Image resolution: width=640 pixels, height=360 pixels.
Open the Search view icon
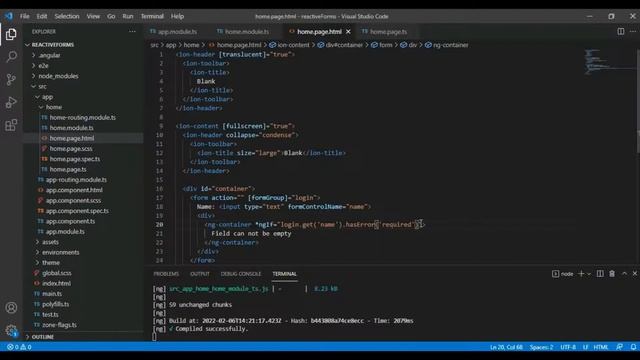tap(11, 56)
